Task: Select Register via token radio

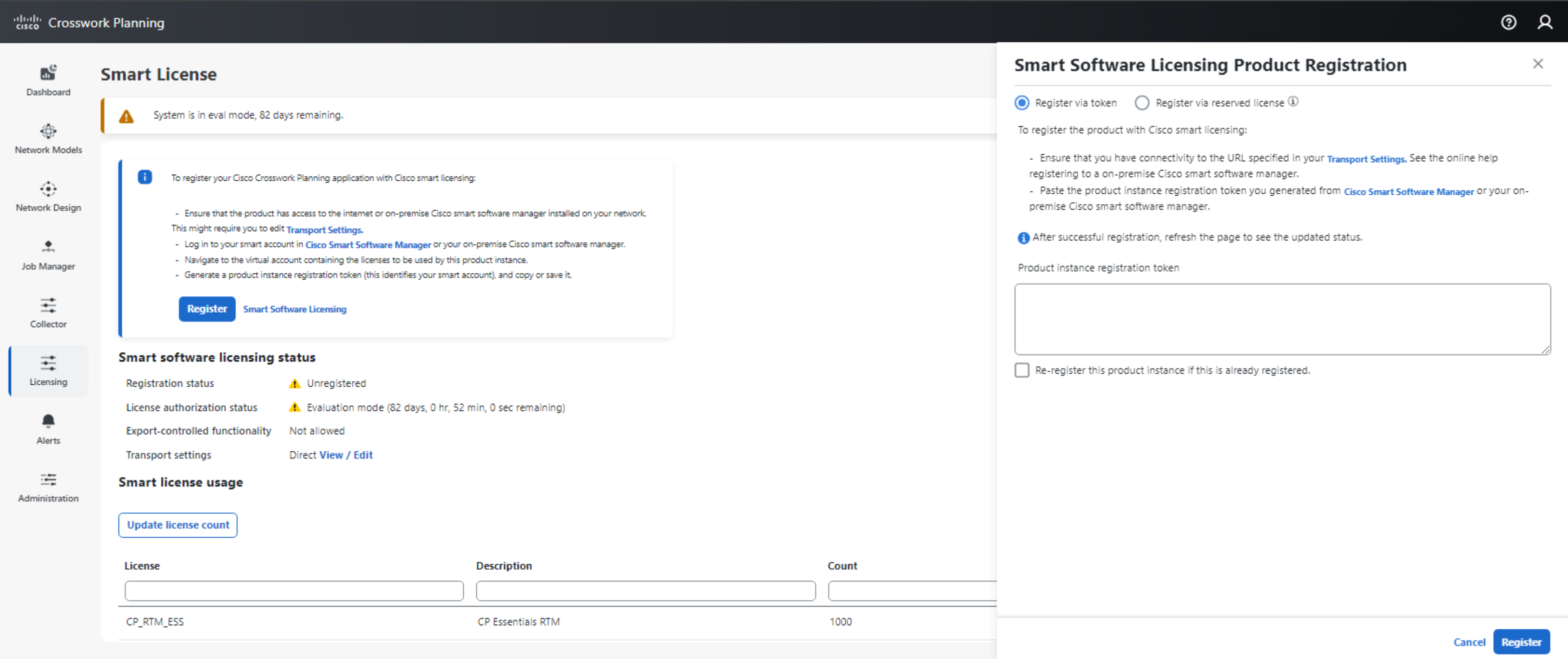Action: click(x=1022, y=103)
